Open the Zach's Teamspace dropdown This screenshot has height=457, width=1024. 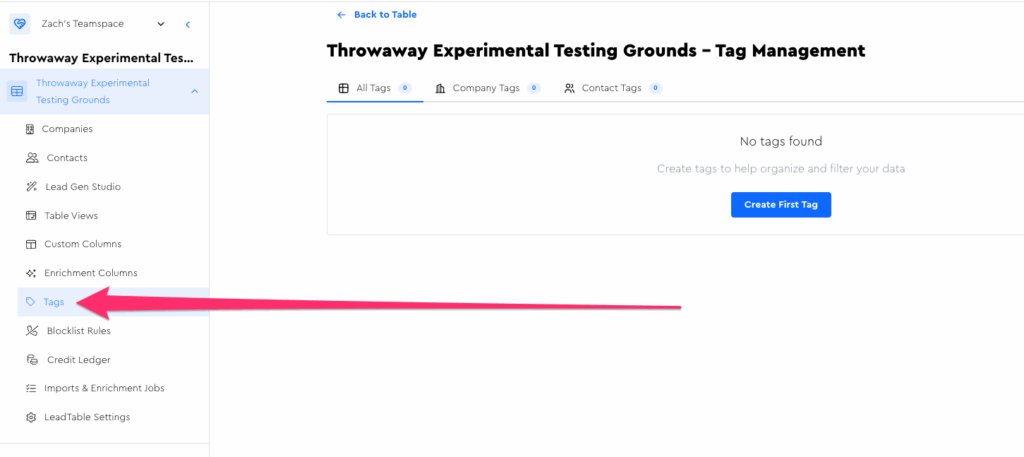160,24
